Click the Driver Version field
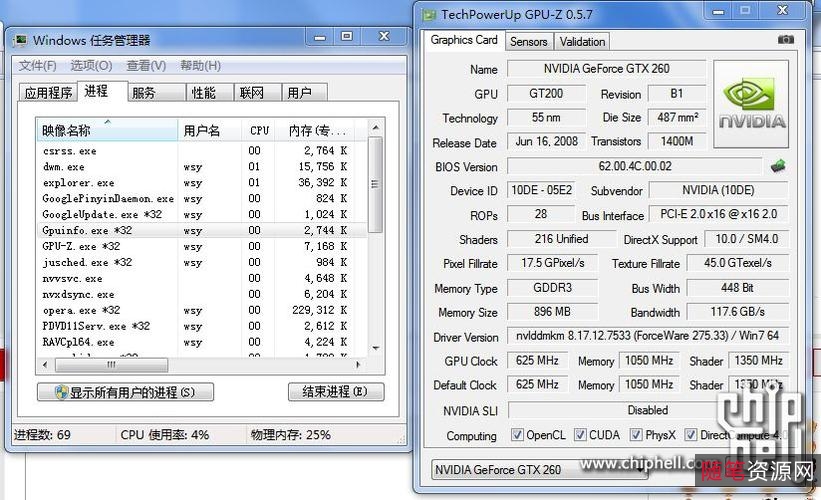 [647, 336]
